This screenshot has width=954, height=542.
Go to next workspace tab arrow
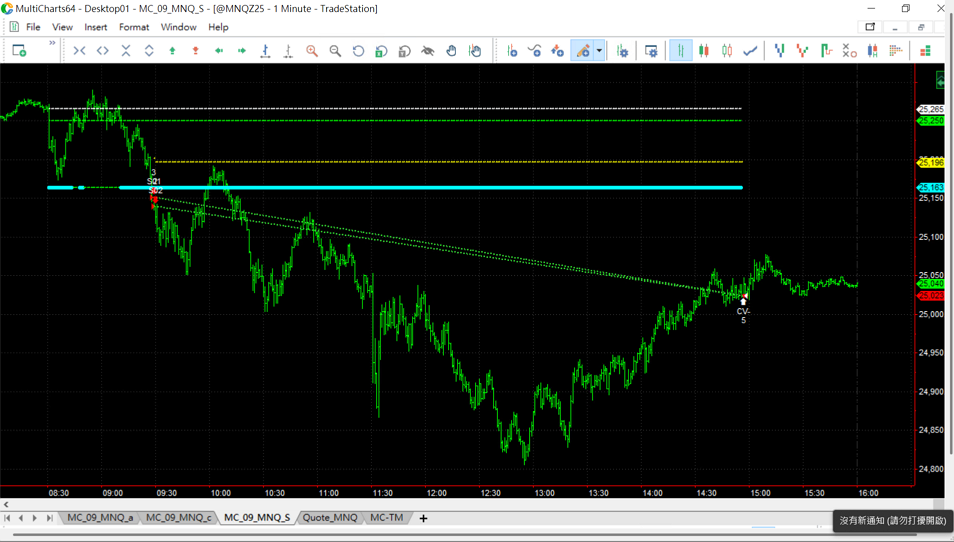tap(35, 518)
